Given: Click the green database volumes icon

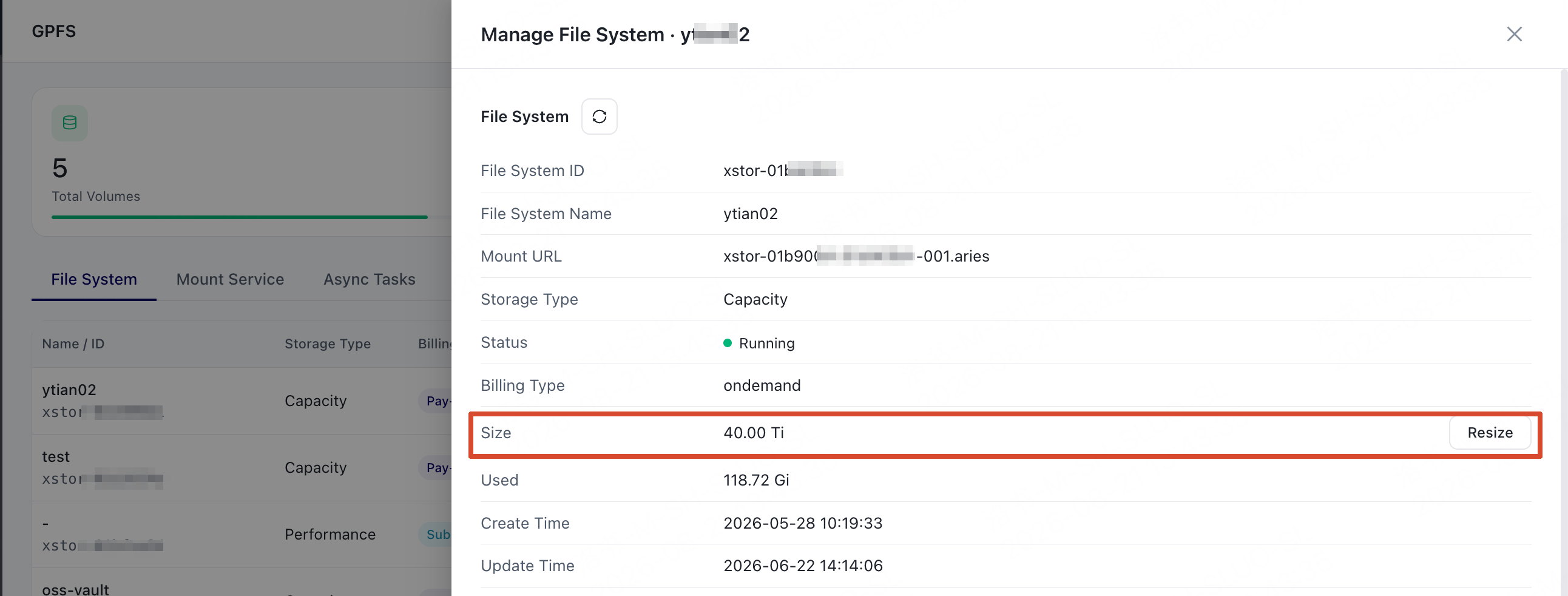Looking at the screenshot, I should pyautogui.click(x=69, y=123).
